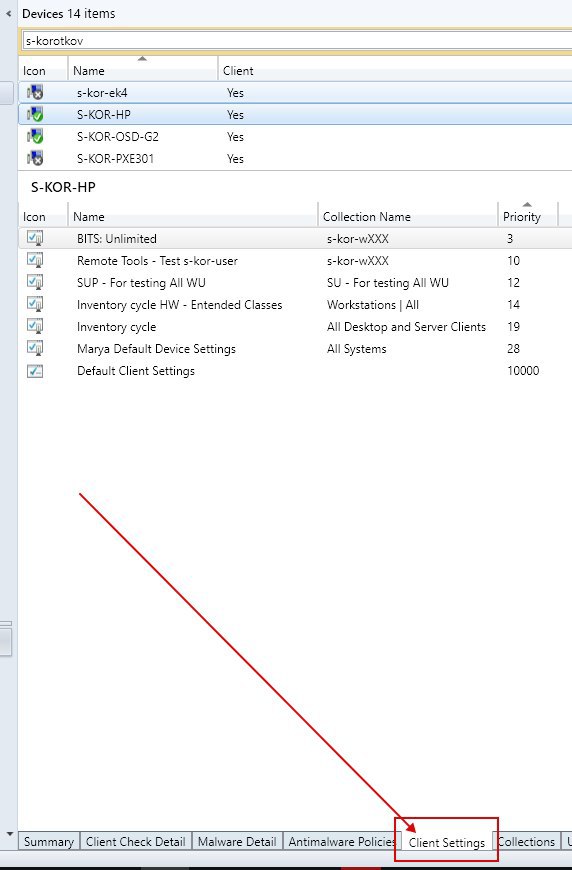Open the Summary tab
572x870 pixels.
[x=49, y=842]
